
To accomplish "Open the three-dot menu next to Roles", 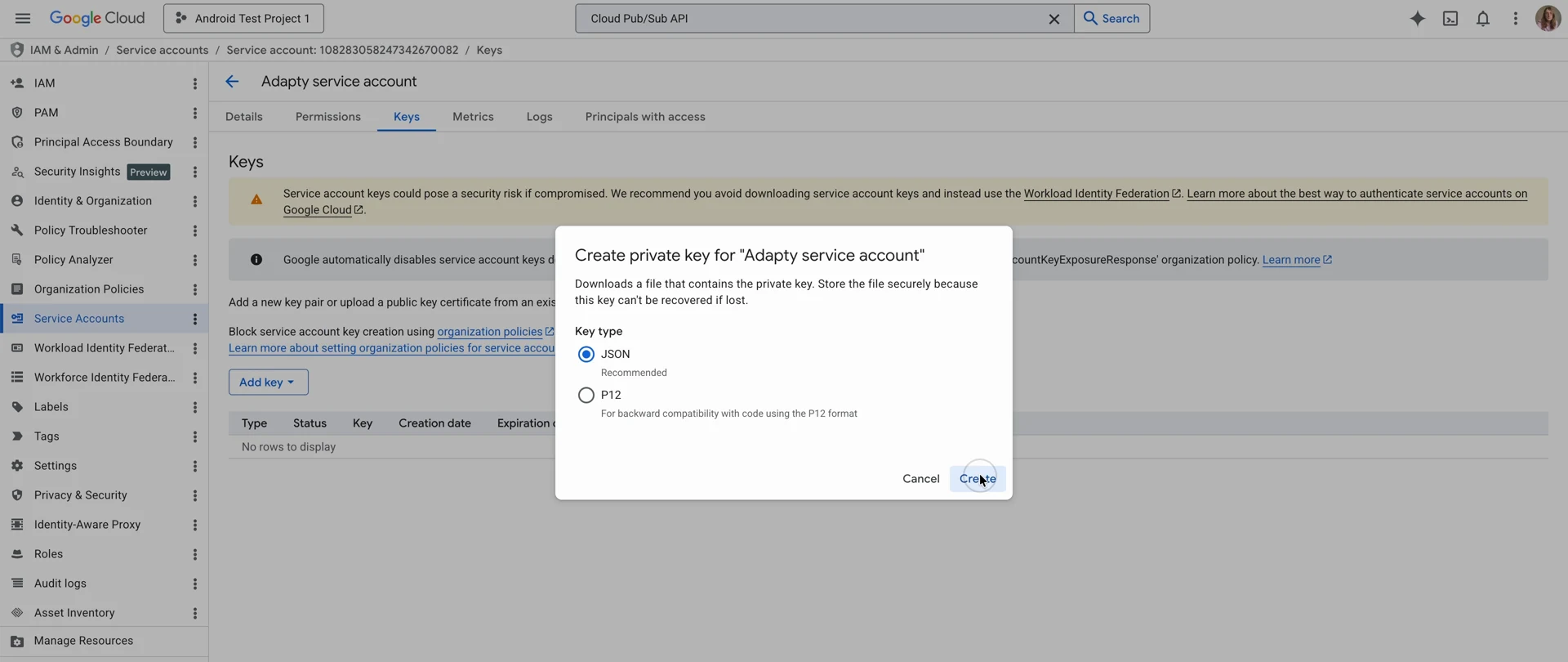I will [194, 554].
